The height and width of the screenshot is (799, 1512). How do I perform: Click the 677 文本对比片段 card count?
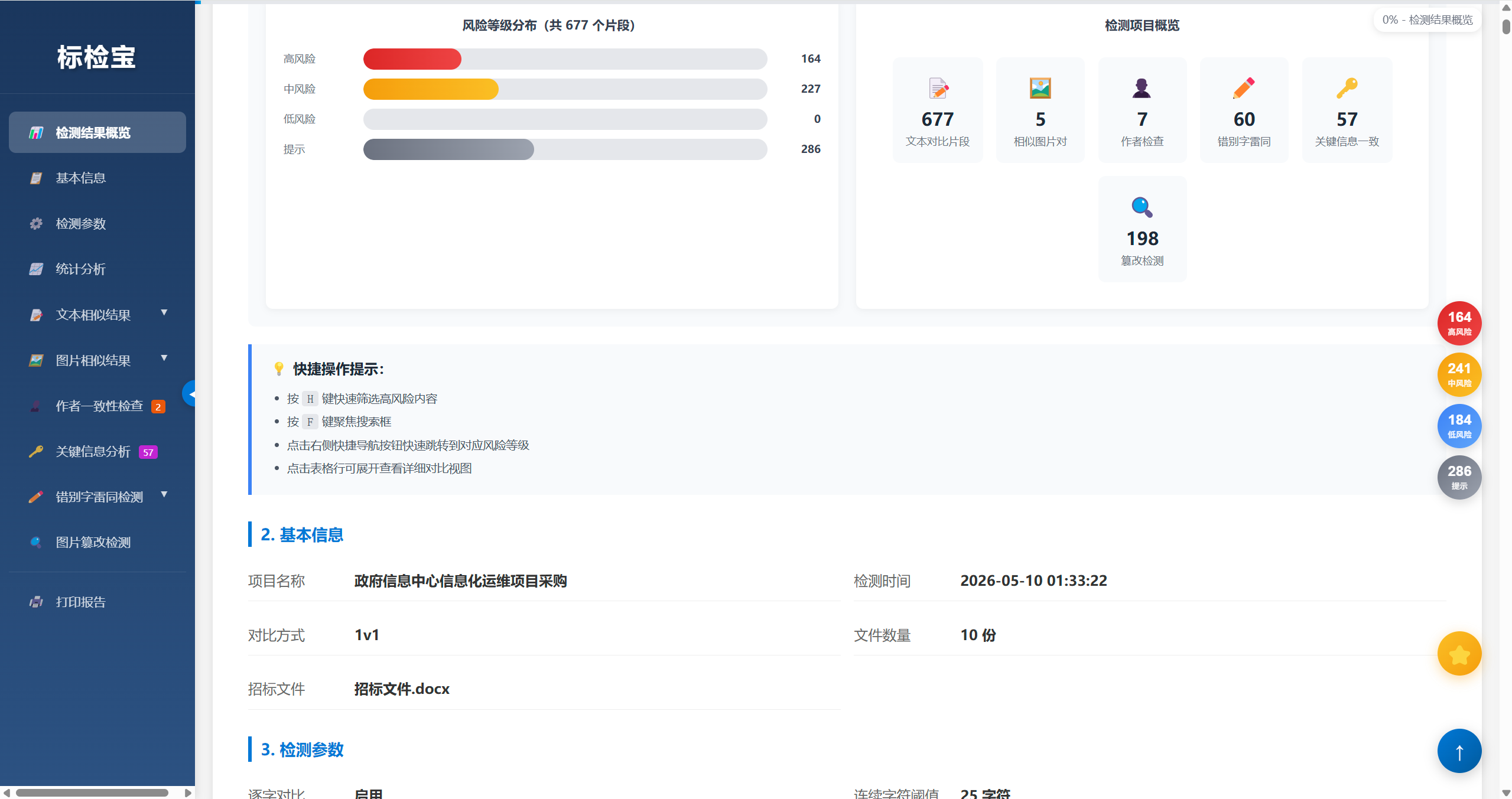(x=938, y=119)
